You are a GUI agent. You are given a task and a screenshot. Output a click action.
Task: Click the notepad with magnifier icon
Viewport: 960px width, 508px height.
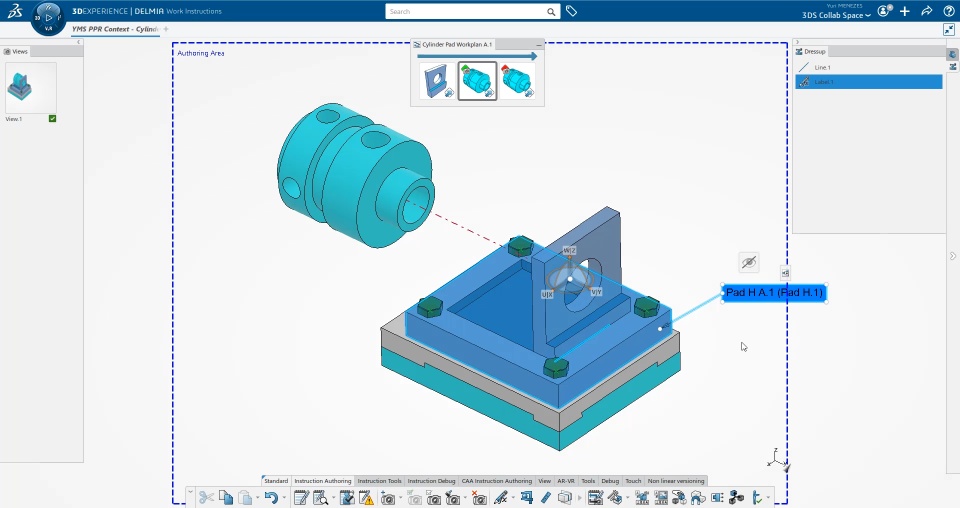coord(320,498)
